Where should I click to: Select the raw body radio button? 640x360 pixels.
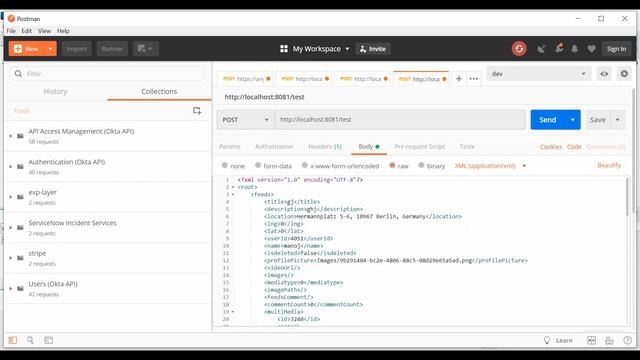point(392,165)
